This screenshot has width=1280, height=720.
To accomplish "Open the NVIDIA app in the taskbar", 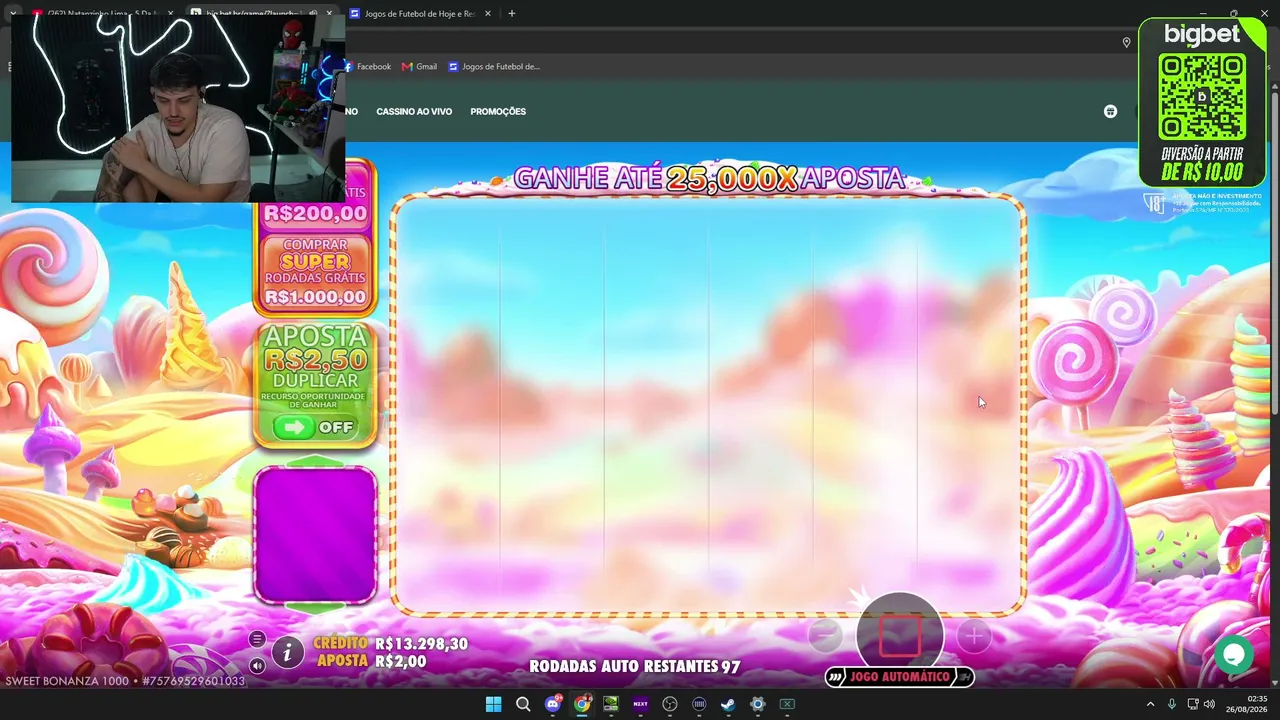I will pos(611,704).
